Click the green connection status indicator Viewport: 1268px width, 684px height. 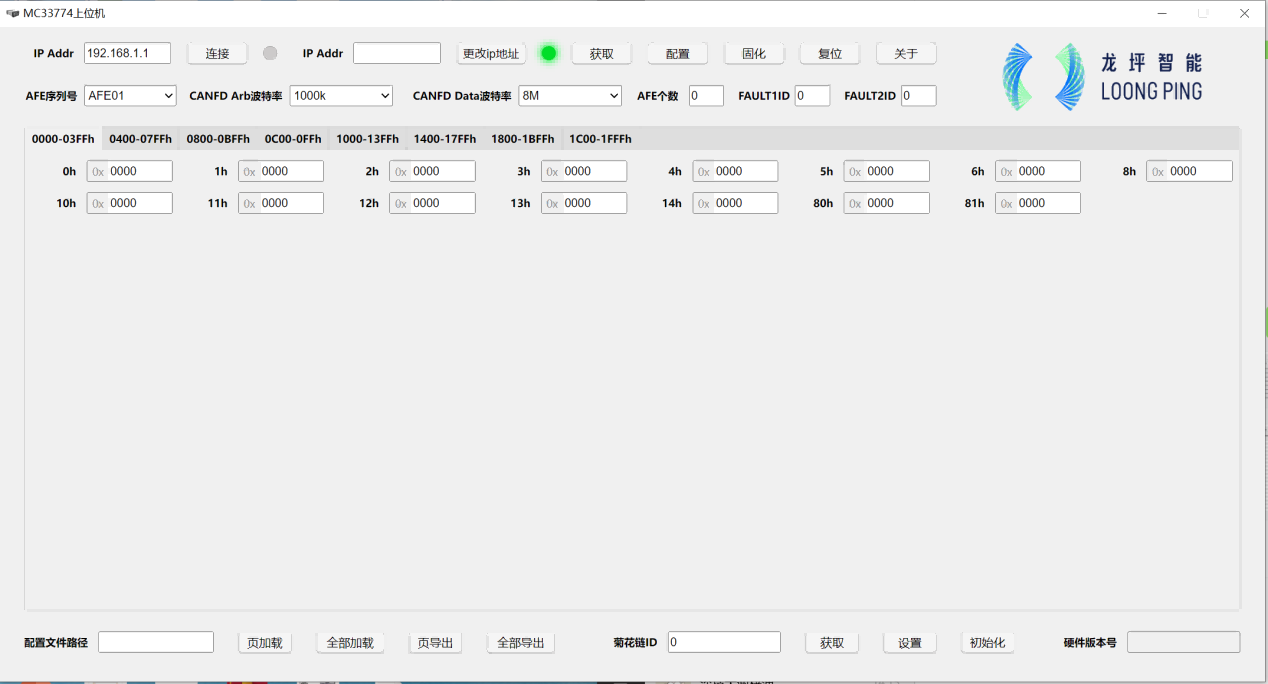pyautogui.click(x=548, y=53)
